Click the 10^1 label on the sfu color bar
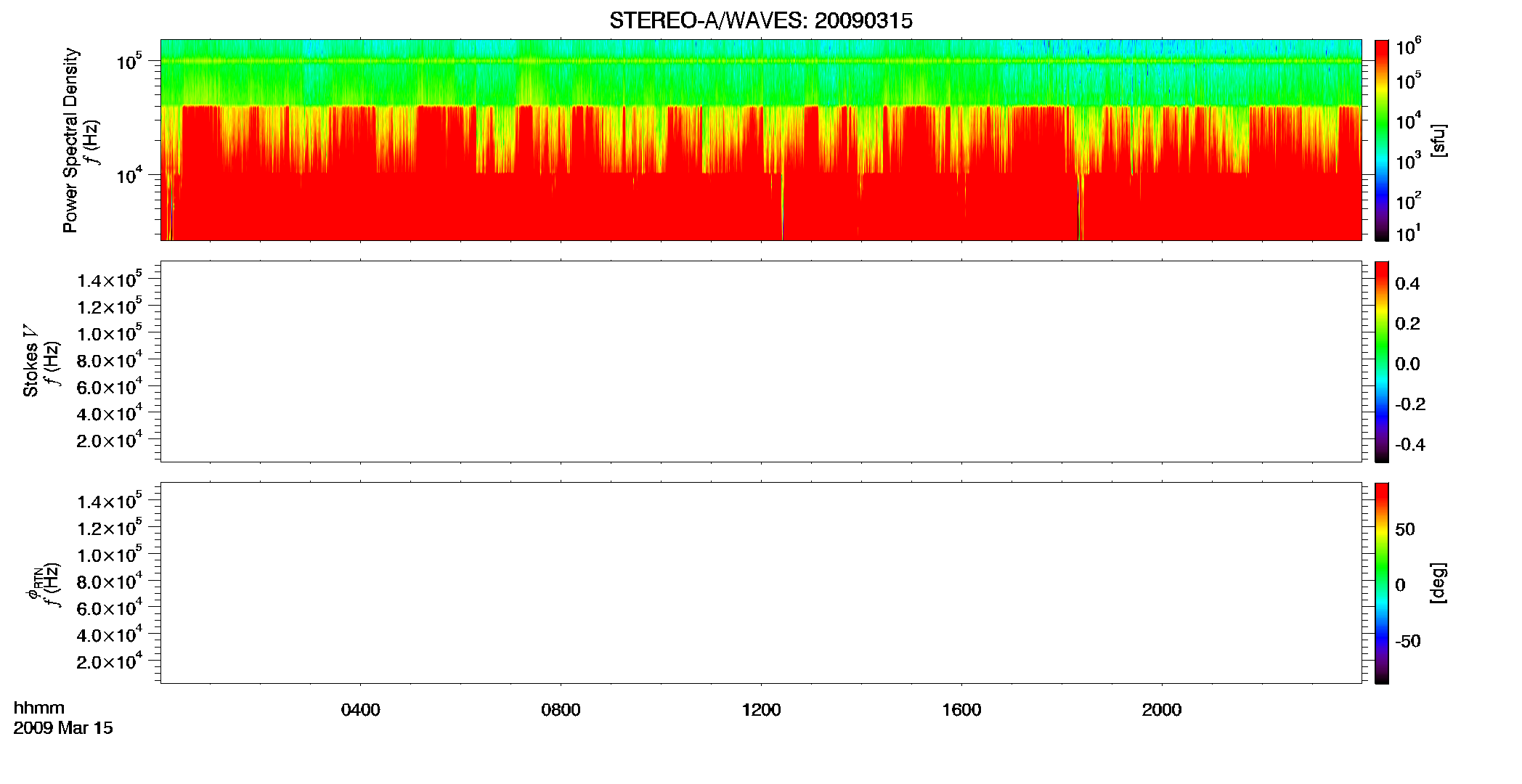This screenshot has width=1522, height=784. point(1407,234)
